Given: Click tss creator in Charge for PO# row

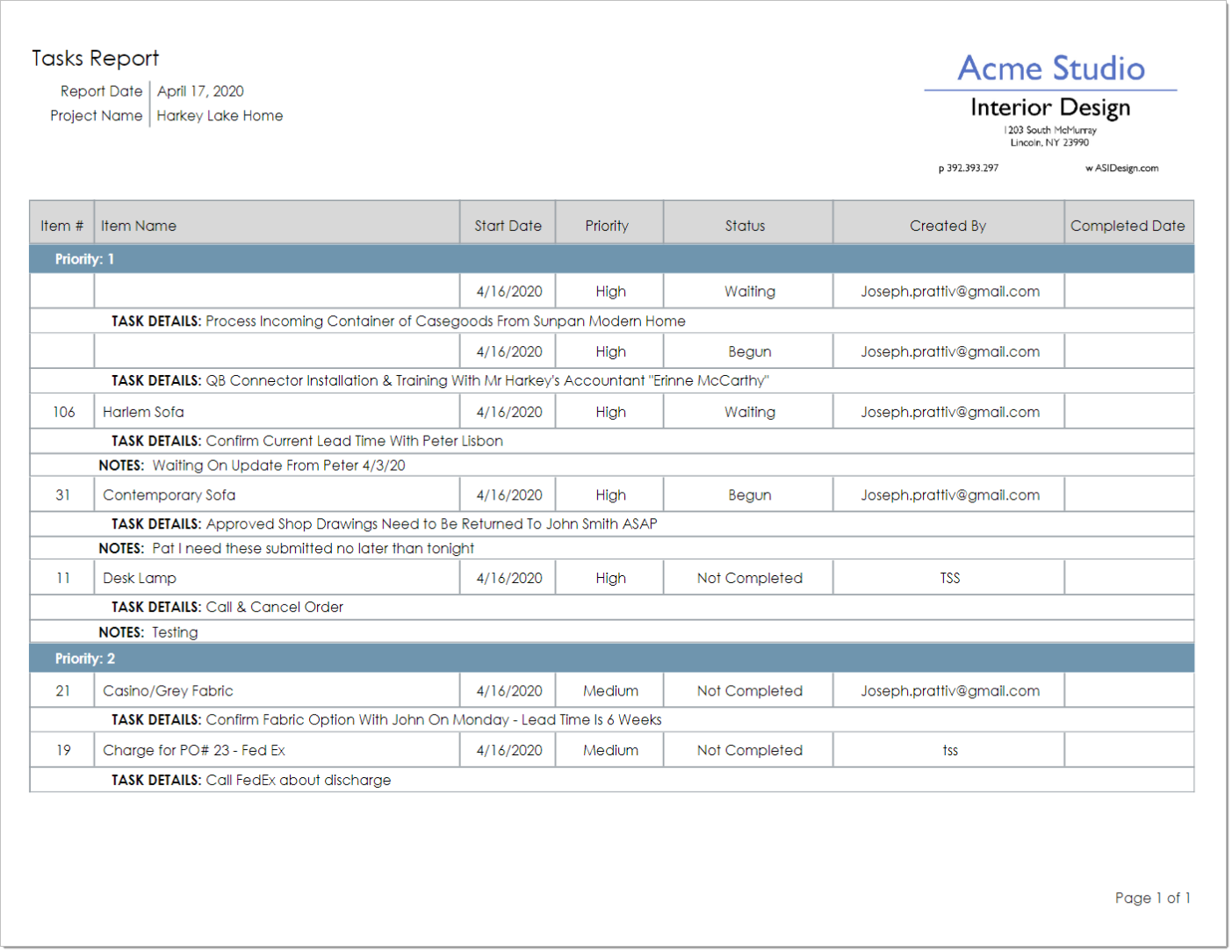Looking at the screenshot, I should tap(949, 751).
